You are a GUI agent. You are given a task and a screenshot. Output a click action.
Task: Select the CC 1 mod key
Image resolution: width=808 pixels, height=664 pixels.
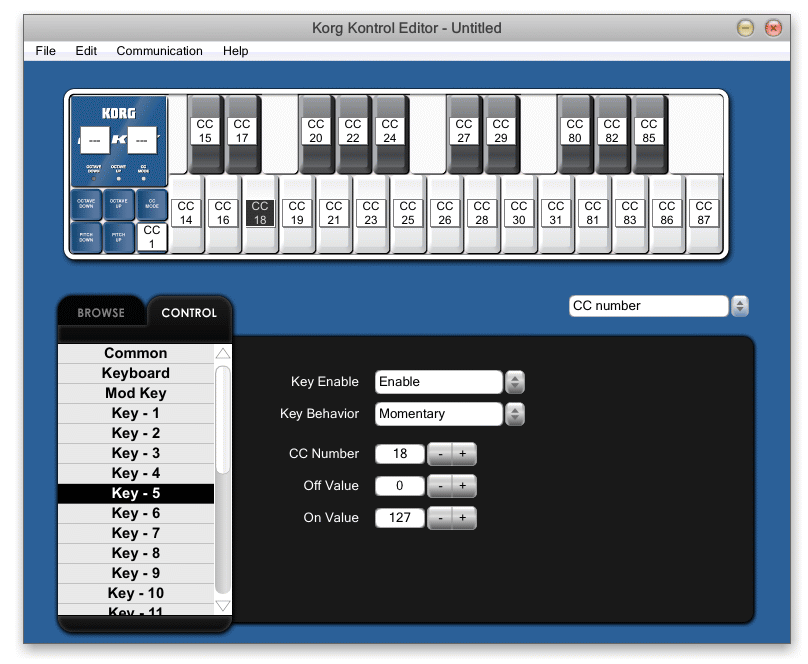(152, 237)
